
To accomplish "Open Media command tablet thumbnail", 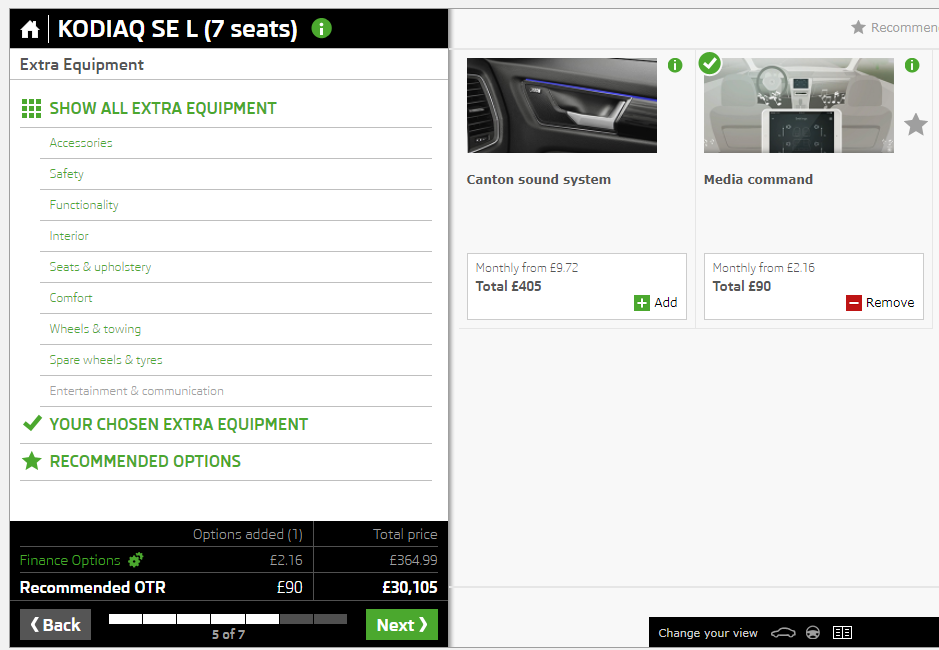I will tap(799, 105).
